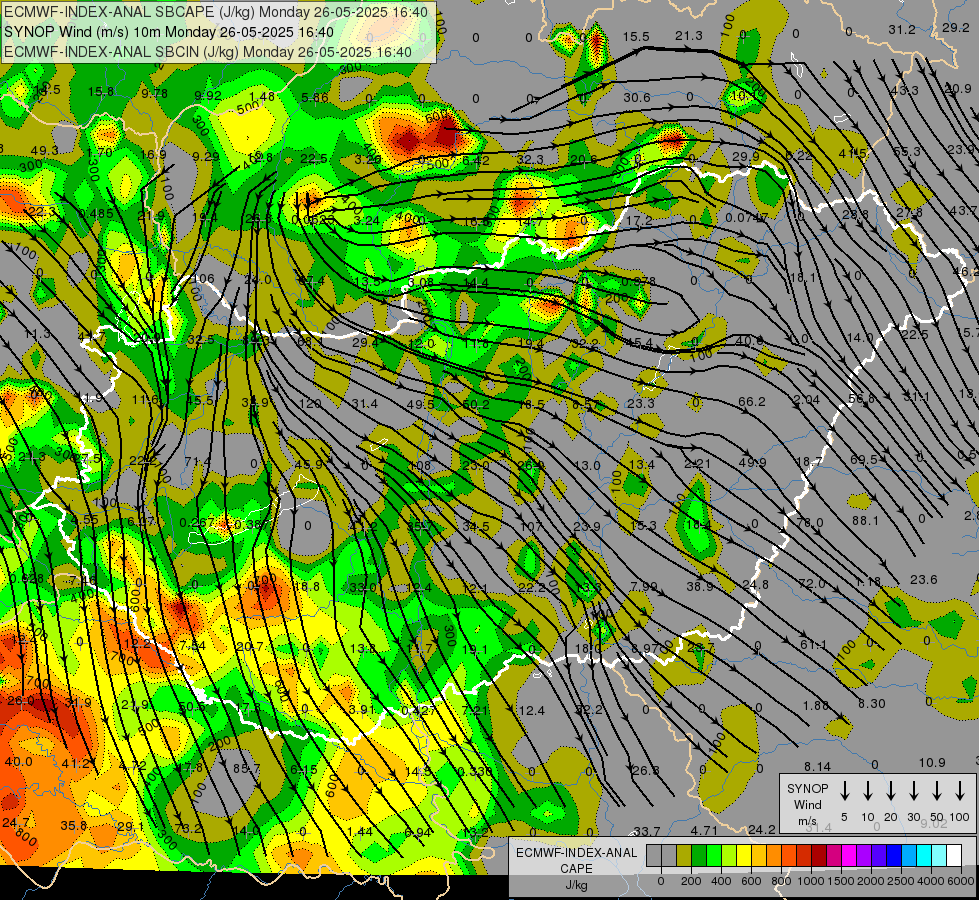Pick the dark red swatch above the 1000–1500 range
The width and height of the screenshot is (979, 900).
819,855
